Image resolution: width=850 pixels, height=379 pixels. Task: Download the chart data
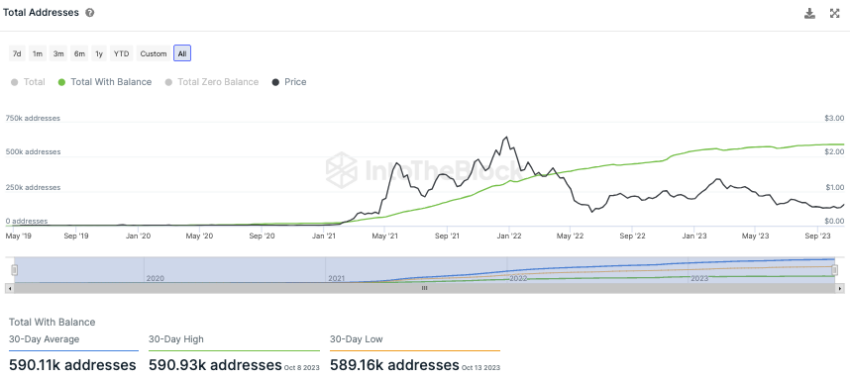pyautogui.click(x=809, y=14)
